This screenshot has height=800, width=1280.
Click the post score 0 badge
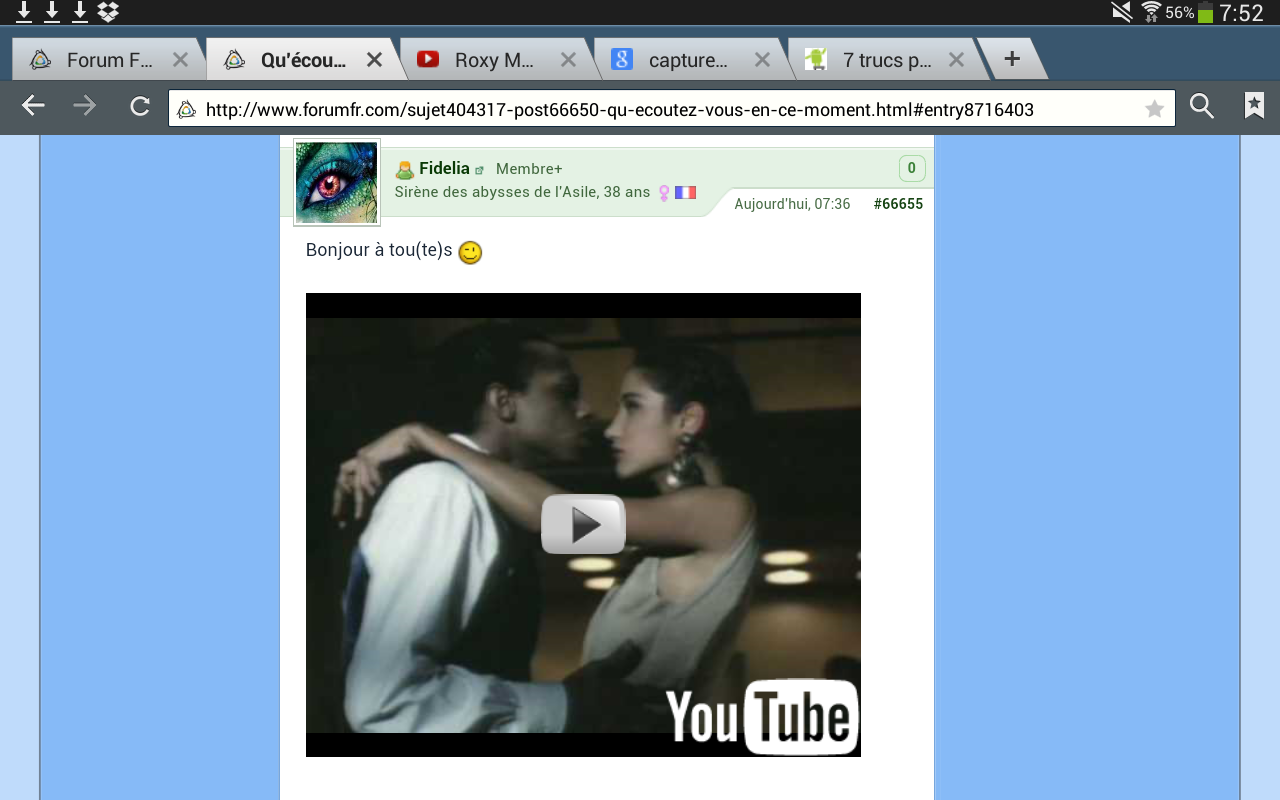[912, 168]
